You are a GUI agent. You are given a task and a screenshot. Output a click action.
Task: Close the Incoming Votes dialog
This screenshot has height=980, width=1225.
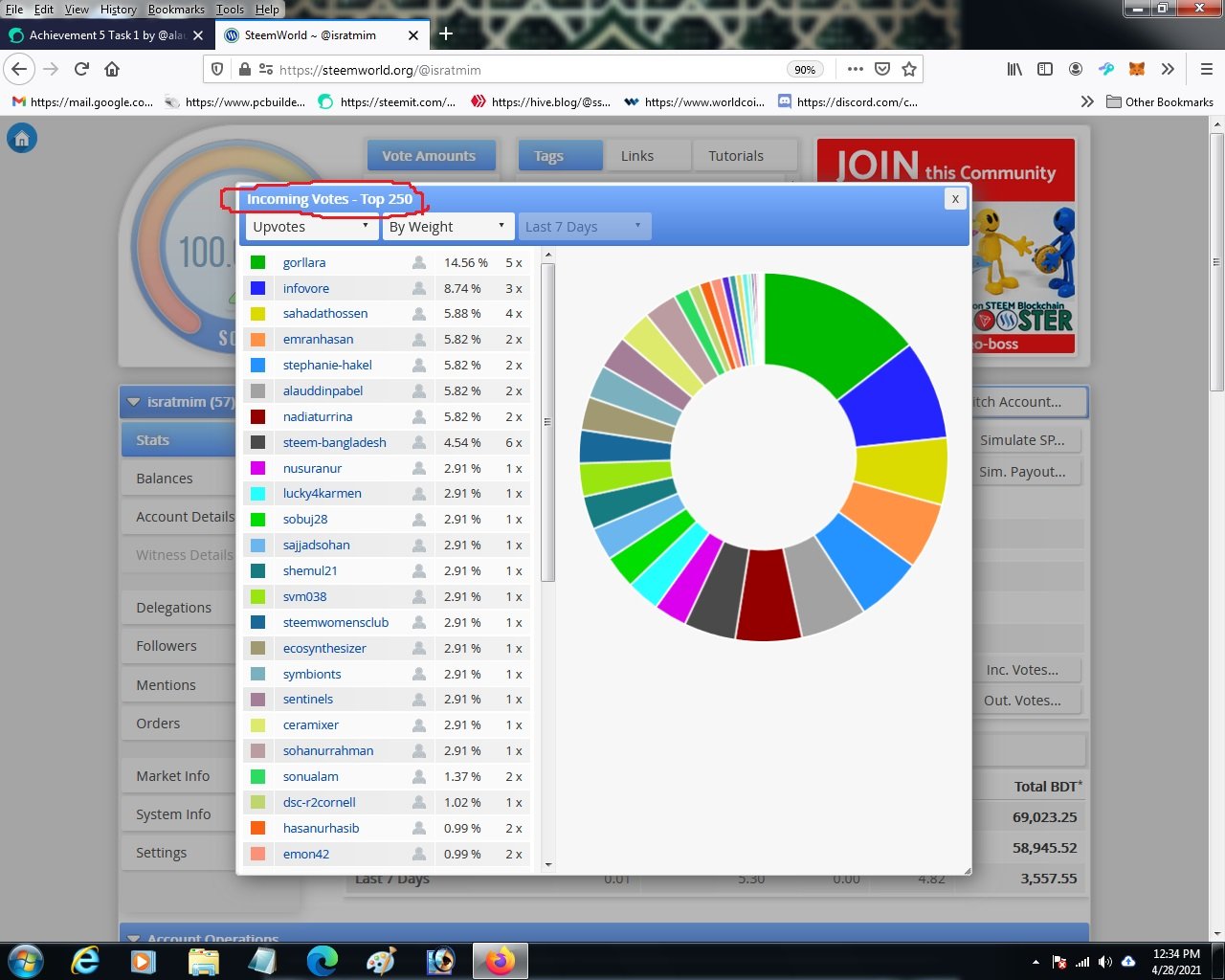click(x=954, y=198)
